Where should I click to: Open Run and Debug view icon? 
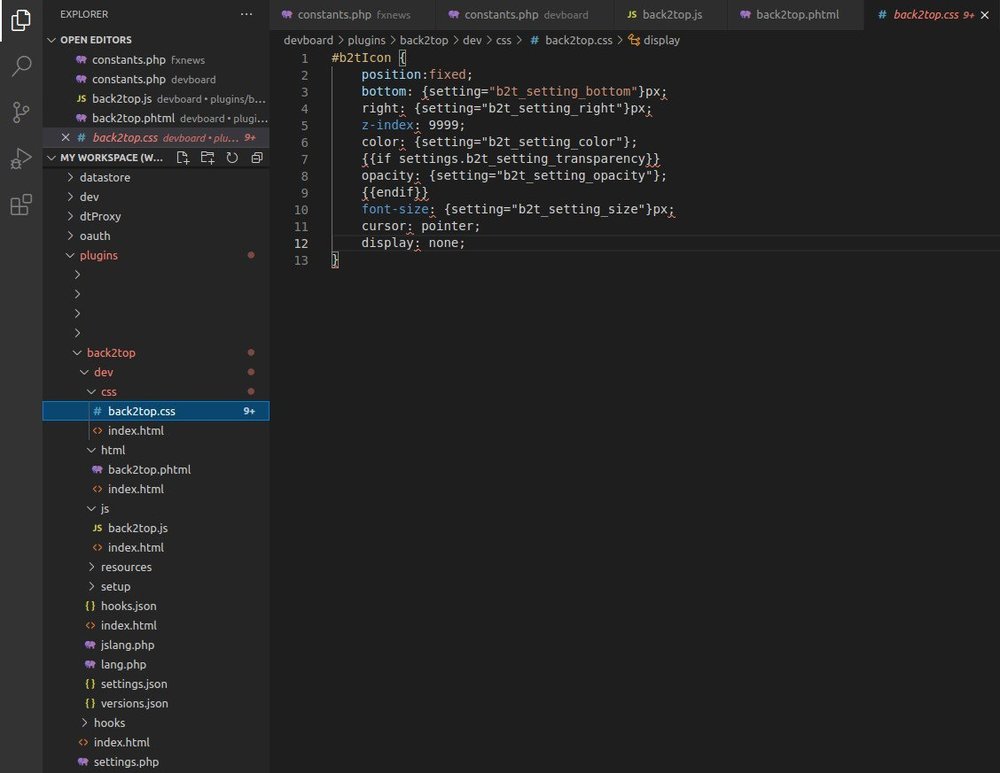(x=20, y=158)
